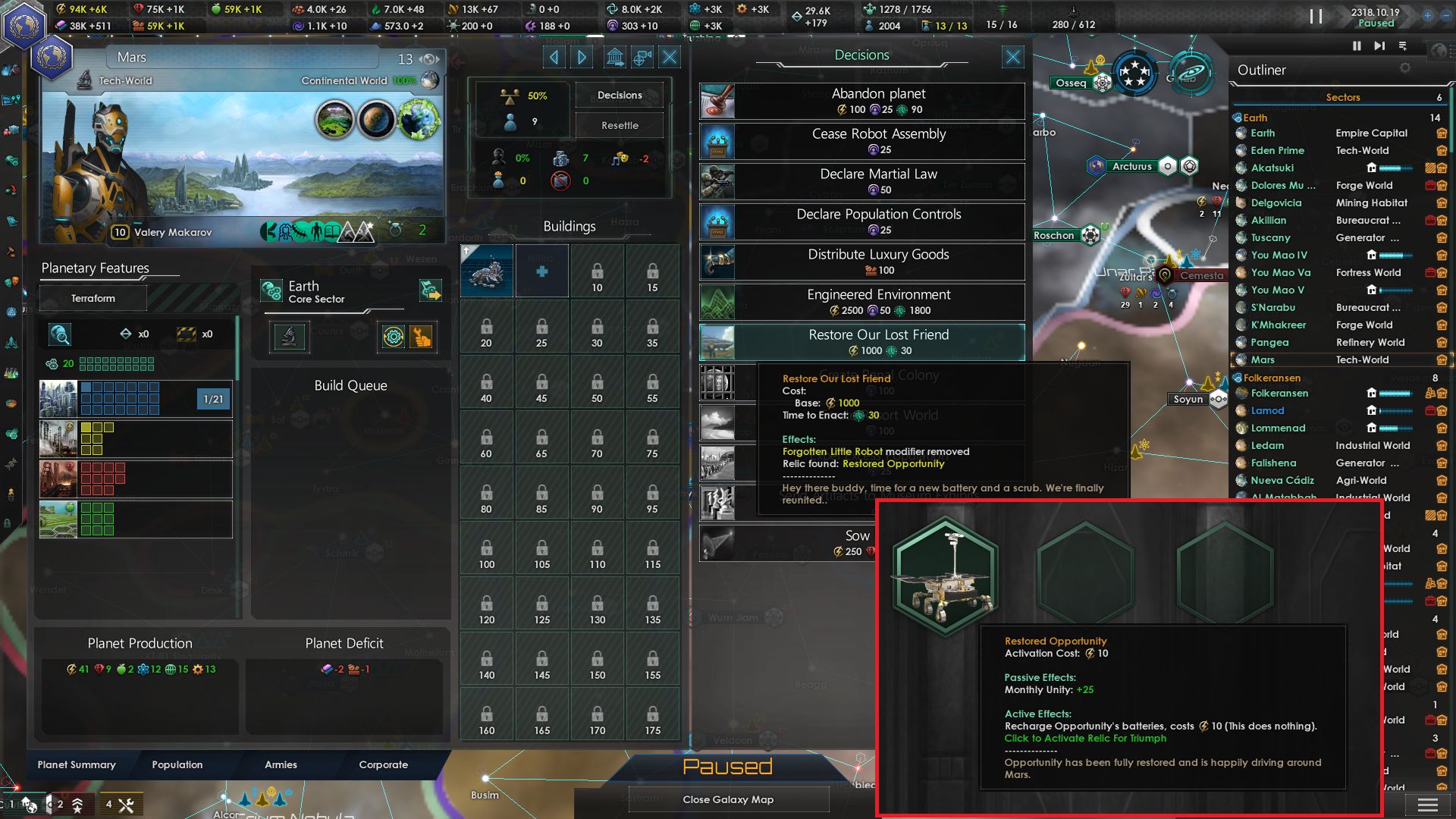The image size is (1456, 819).
Task: Expand the city district row showing 1/21
Action: point(136,399)
